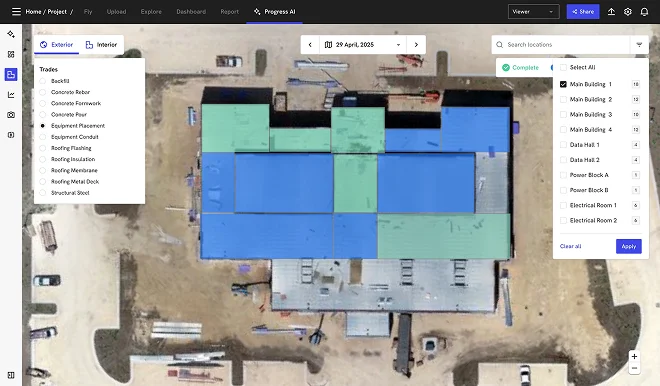Select the Concrete Formwork trade
Viewport: 660px width, 386px height.
click(43, 103)
